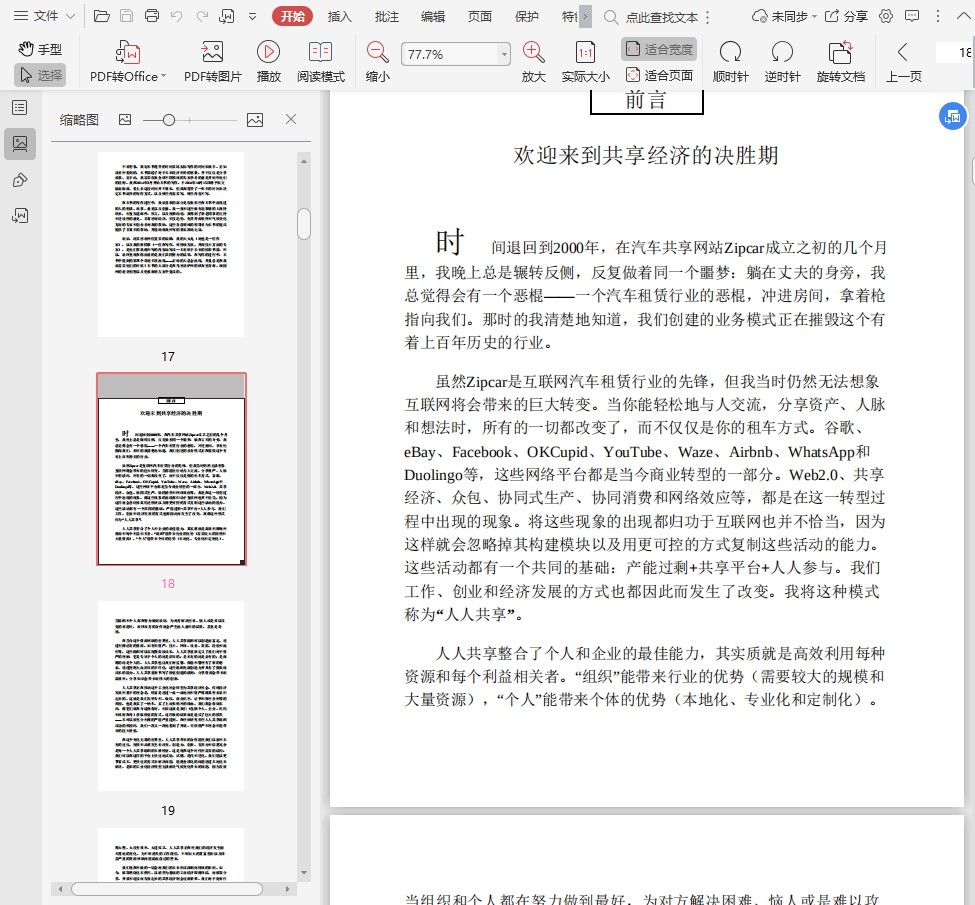Toggle 适合页面 fit page mode
Image resolution: width=975 pixels, height=905 pixels.
[659, 75]
